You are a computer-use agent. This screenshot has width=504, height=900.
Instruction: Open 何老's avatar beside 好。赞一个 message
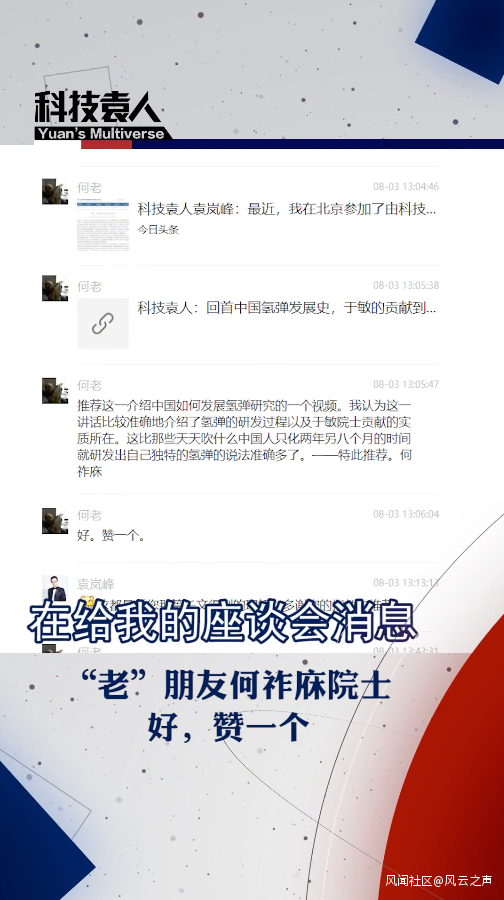(55, 521)
